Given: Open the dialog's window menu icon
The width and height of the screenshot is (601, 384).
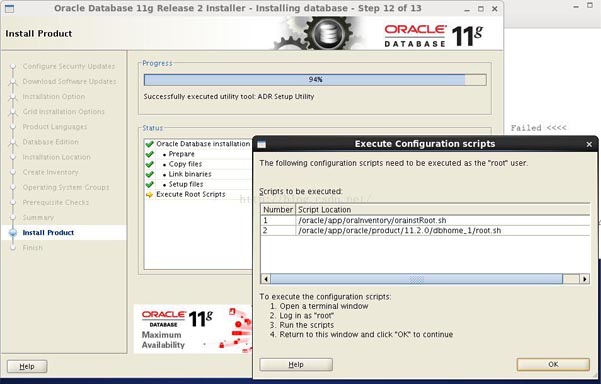Looking at the screenshot, I should pos(262,144).
